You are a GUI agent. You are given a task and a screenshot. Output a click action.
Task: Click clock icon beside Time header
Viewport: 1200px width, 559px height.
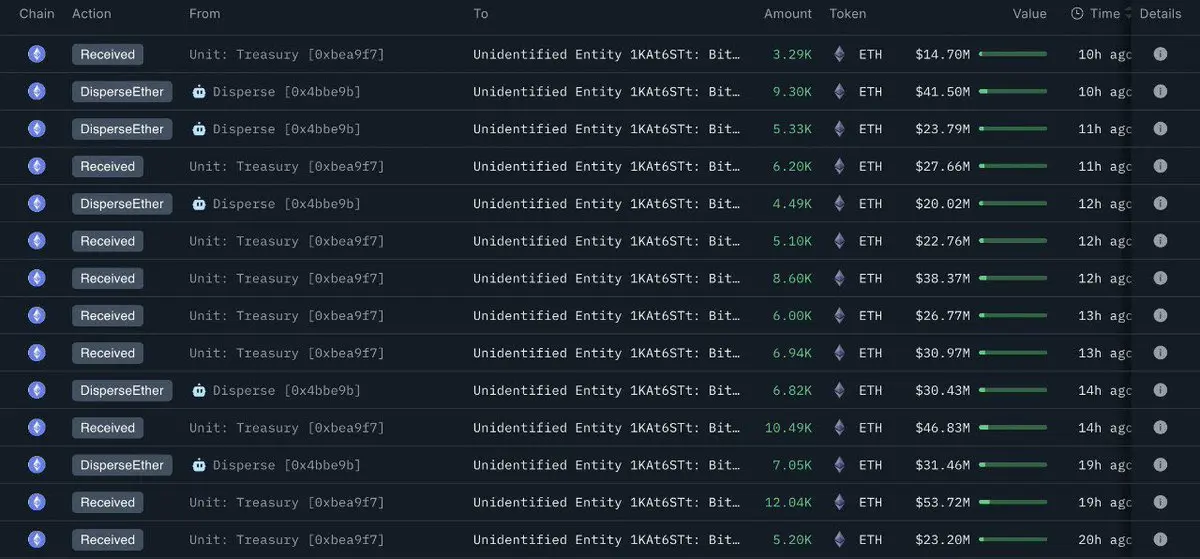tap(1077, 14)
